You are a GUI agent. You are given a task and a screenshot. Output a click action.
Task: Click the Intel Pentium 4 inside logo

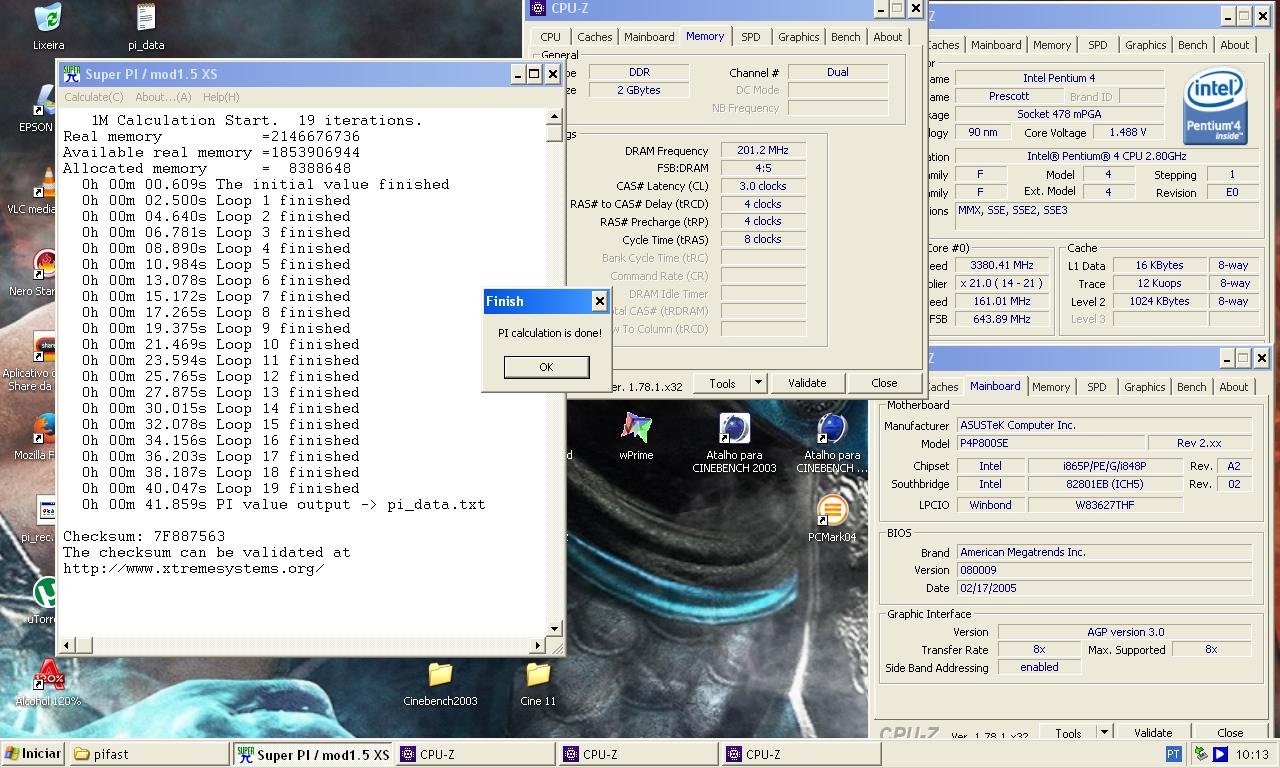coord(1213,107)
